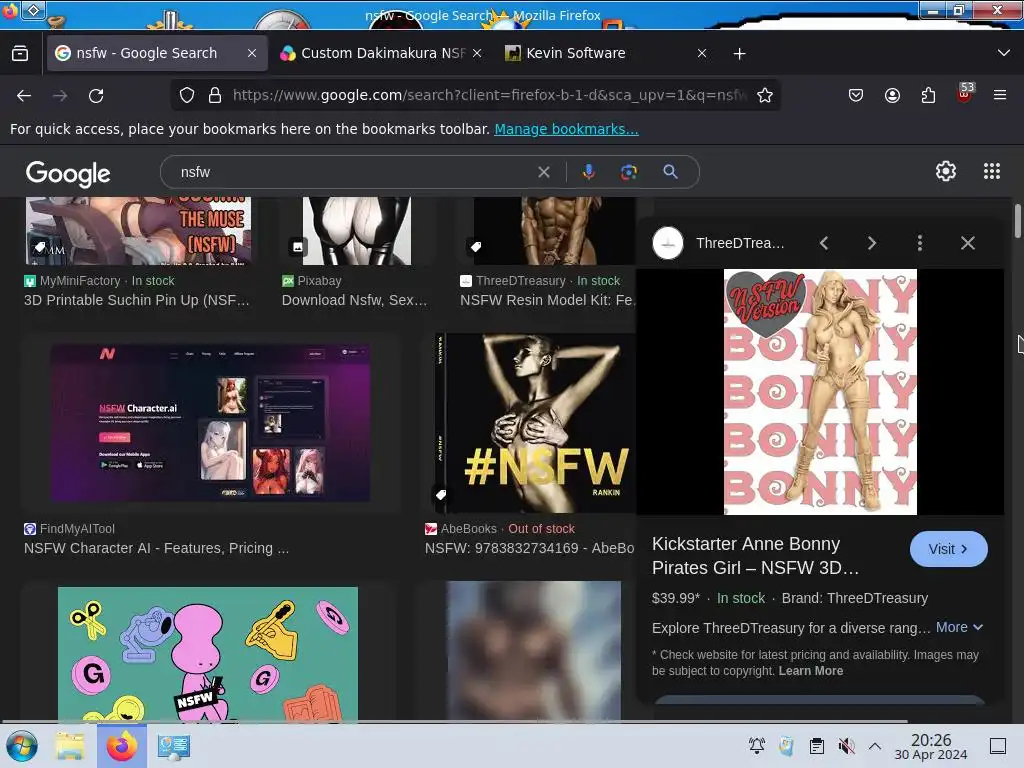This screenshot has height=768, width=1024.
Task: Search by image with Google Lens
Action: (x=629, y=172)
